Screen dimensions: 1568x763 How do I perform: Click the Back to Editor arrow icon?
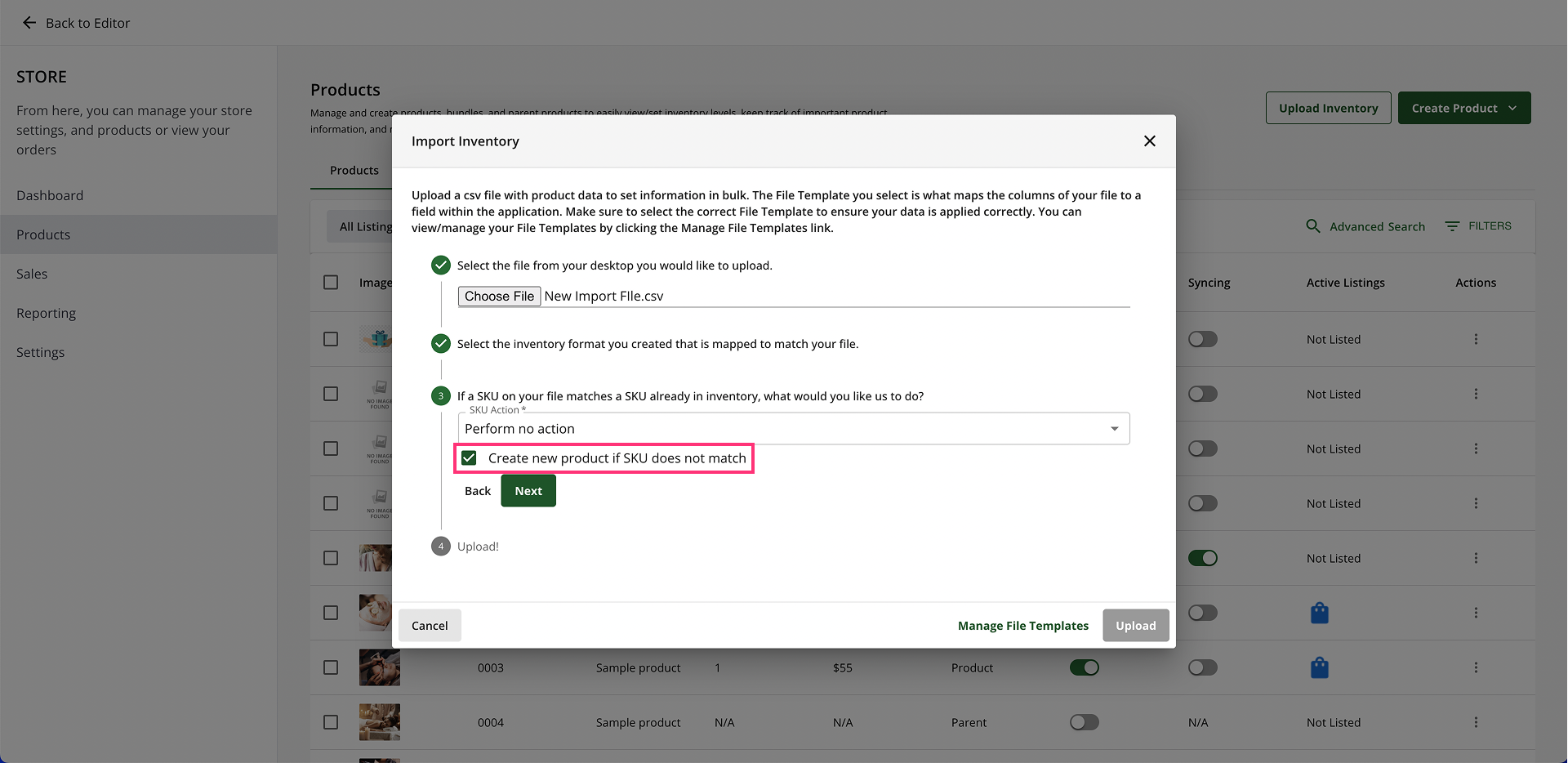pos(29,23)
